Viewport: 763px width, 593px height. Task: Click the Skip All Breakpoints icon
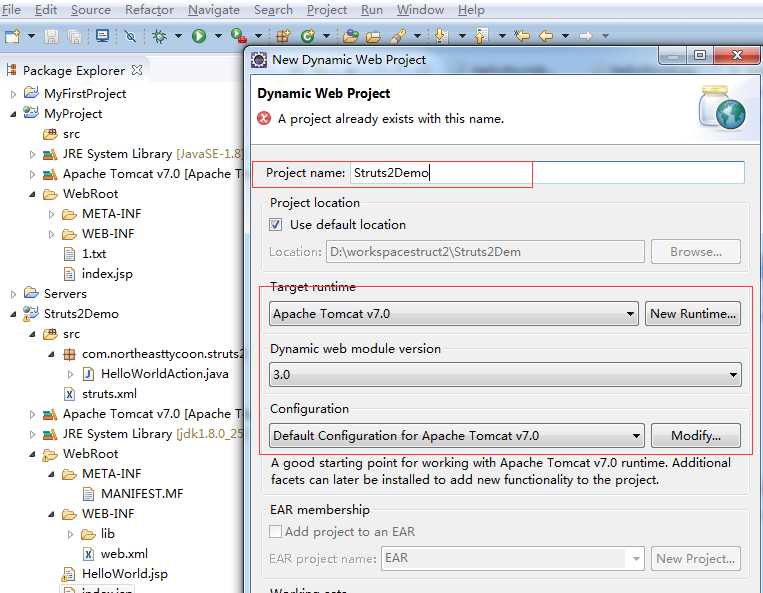click(130, 36)
